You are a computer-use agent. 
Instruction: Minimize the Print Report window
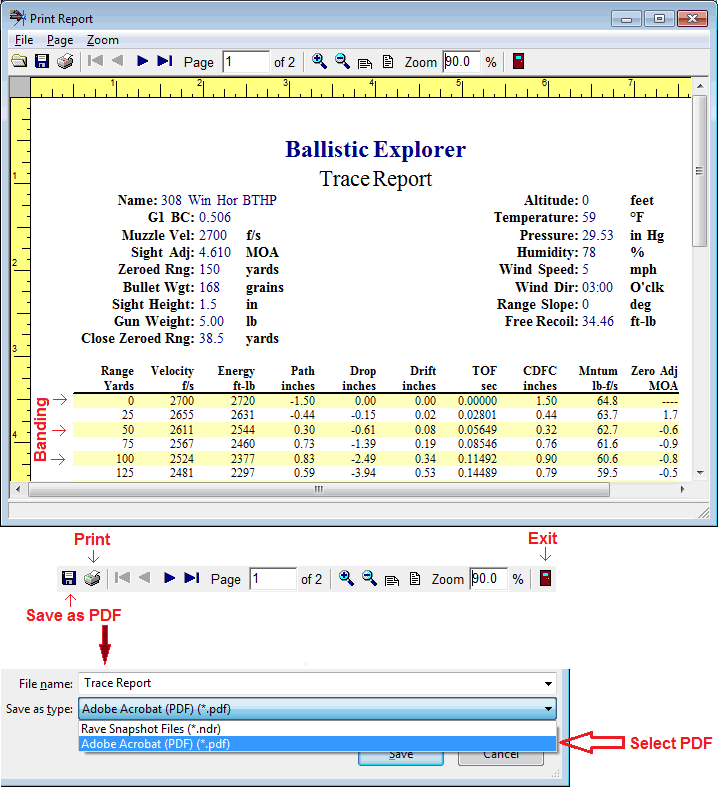tap(626, 19)
